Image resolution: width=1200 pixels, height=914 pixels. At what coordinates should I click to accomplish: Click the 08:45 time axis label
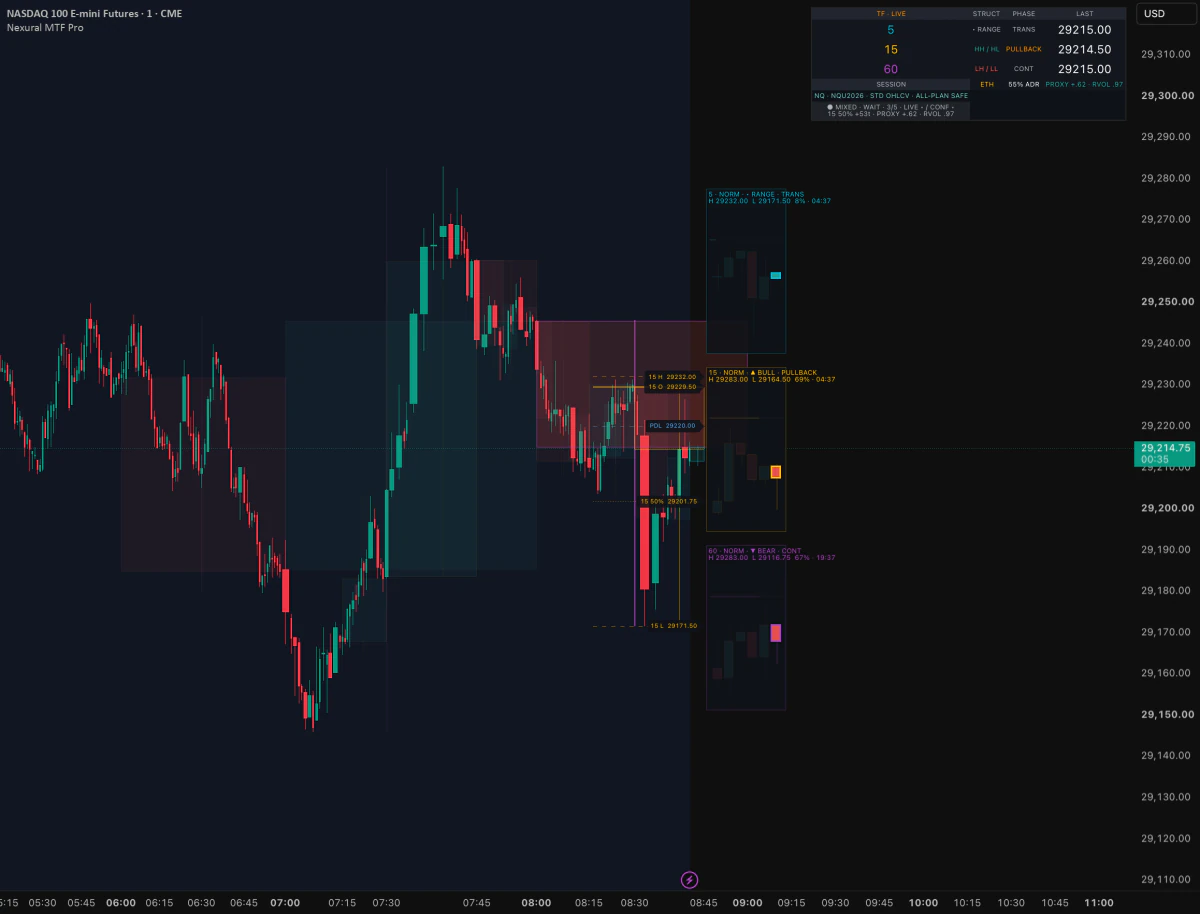point(703,902)
